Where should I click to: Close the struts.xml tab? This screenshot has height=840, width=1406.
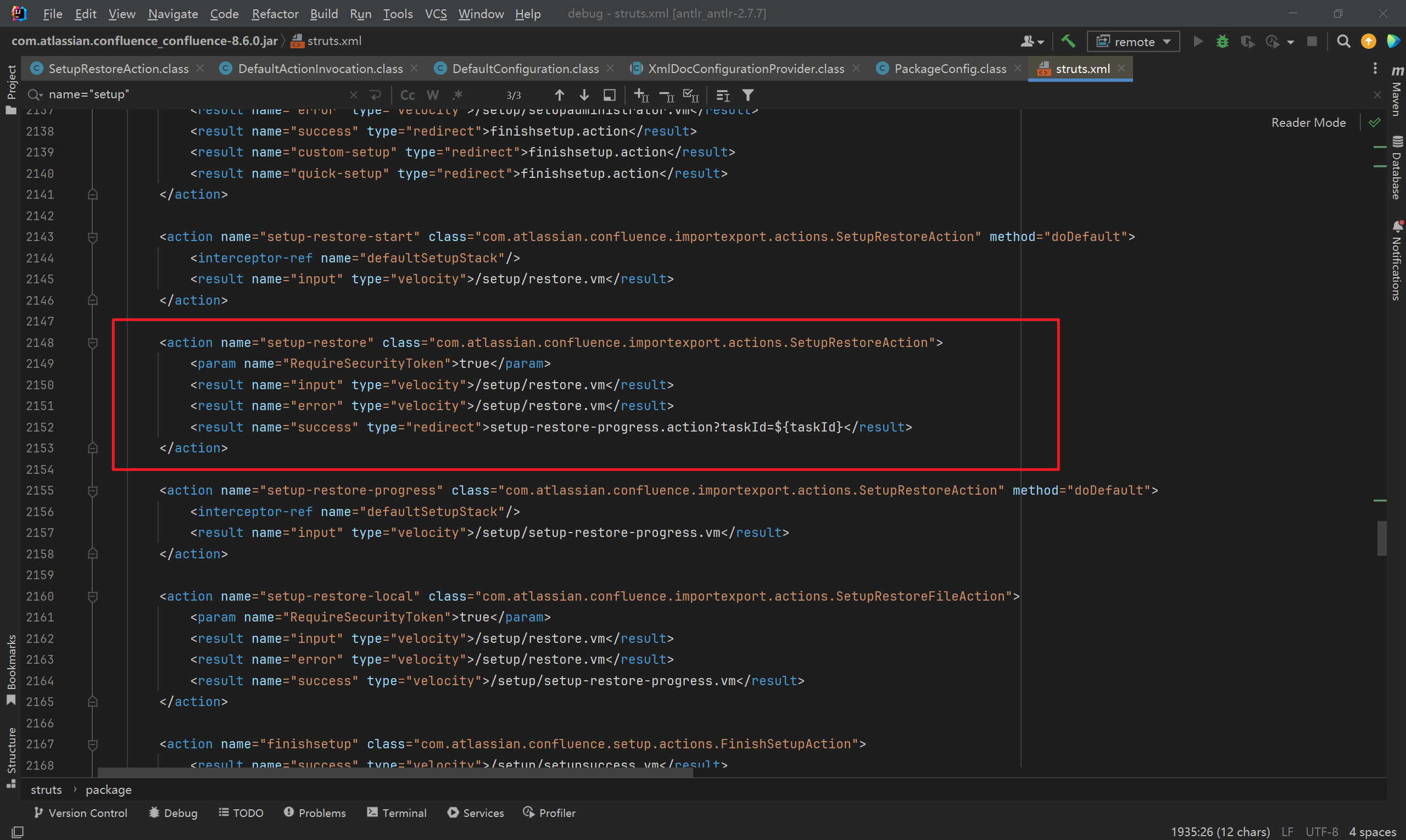[1121, 69]
